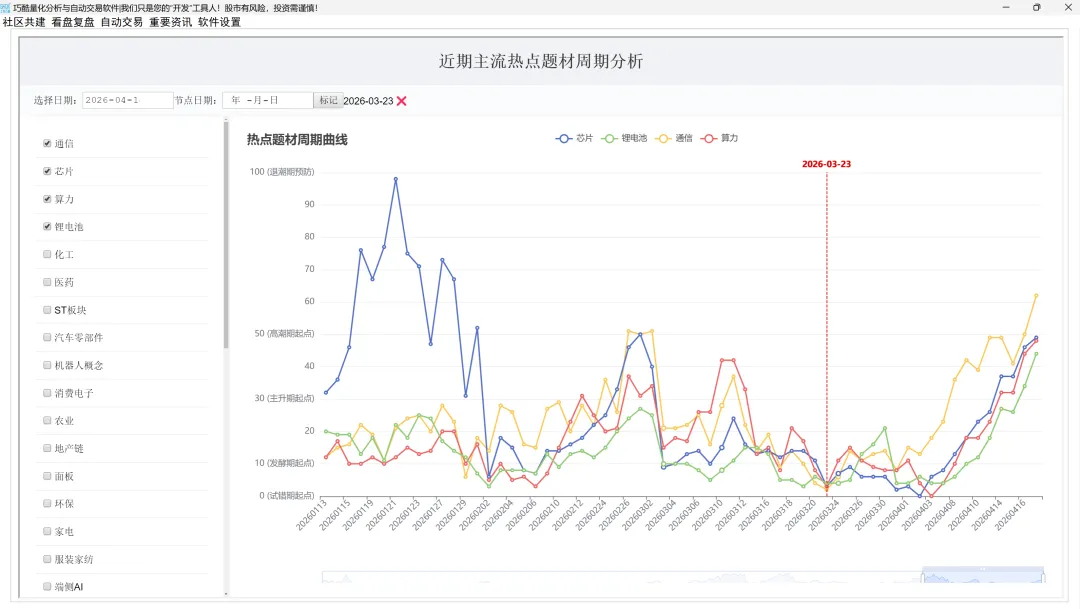The image size is (1080, 609).
Task: Click the 近期主流热点题材周期分析 title
Action: 541,61
